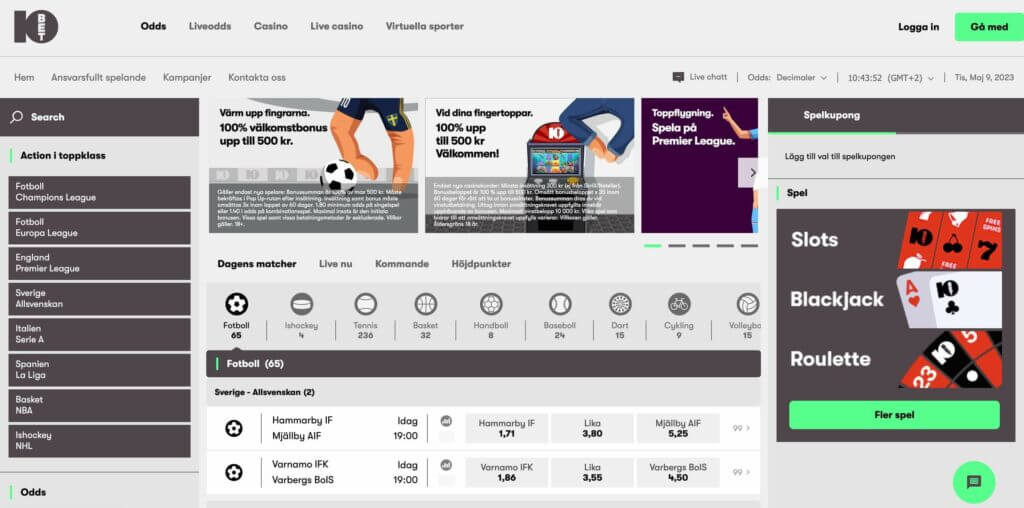Click the 10Bet logo
The image size is (1024, 508).
[x=36, y=27]
